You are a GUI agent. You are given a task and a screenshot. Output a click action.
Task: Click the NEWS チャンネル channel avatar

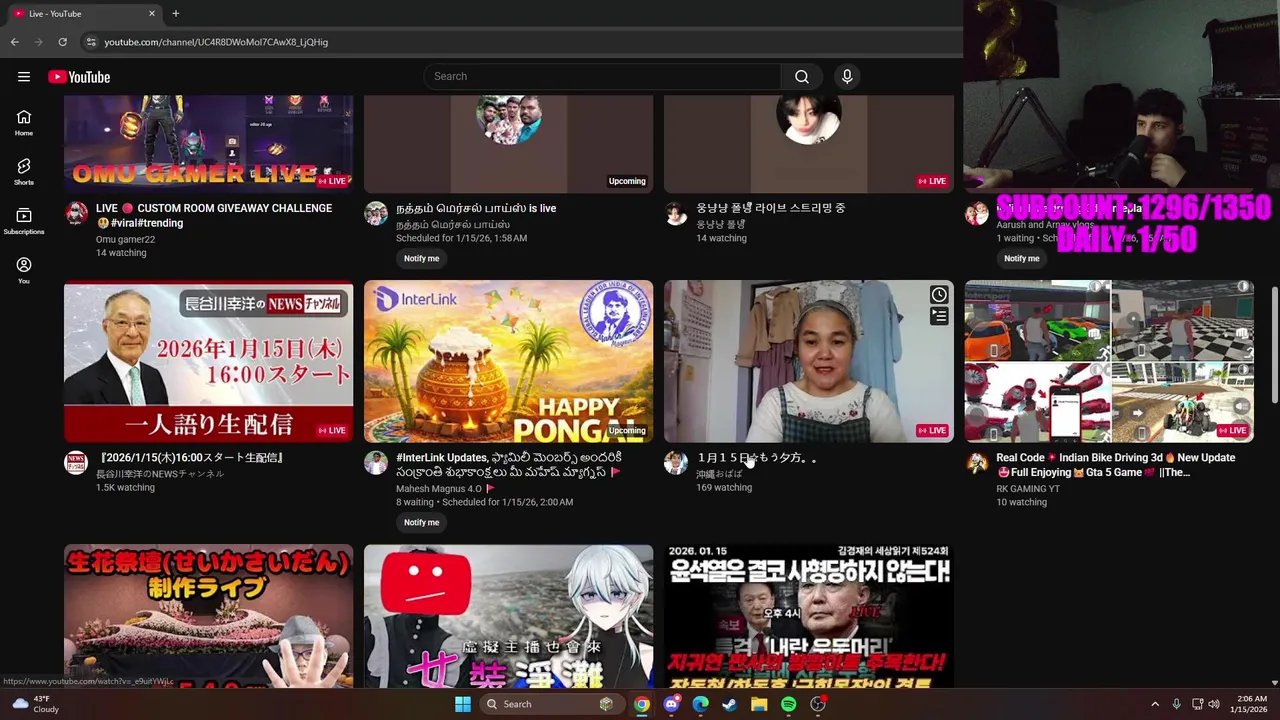click(x=76, y=462)
